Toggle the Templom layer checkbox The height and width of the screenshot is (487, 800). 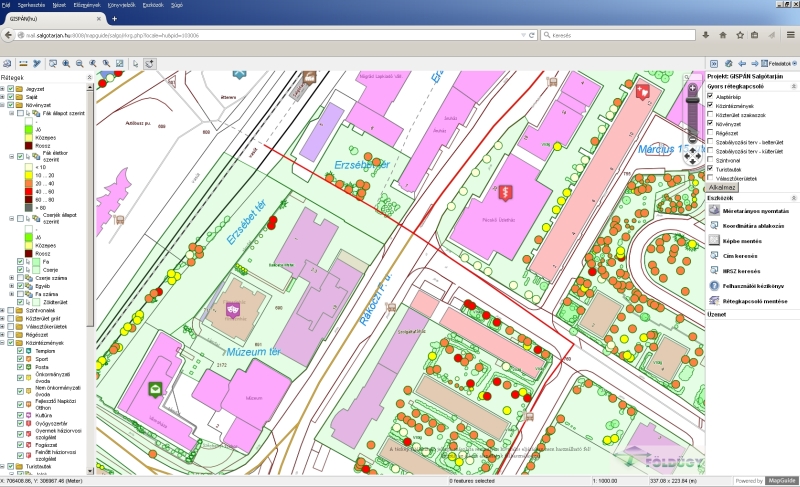click(21, 353)
